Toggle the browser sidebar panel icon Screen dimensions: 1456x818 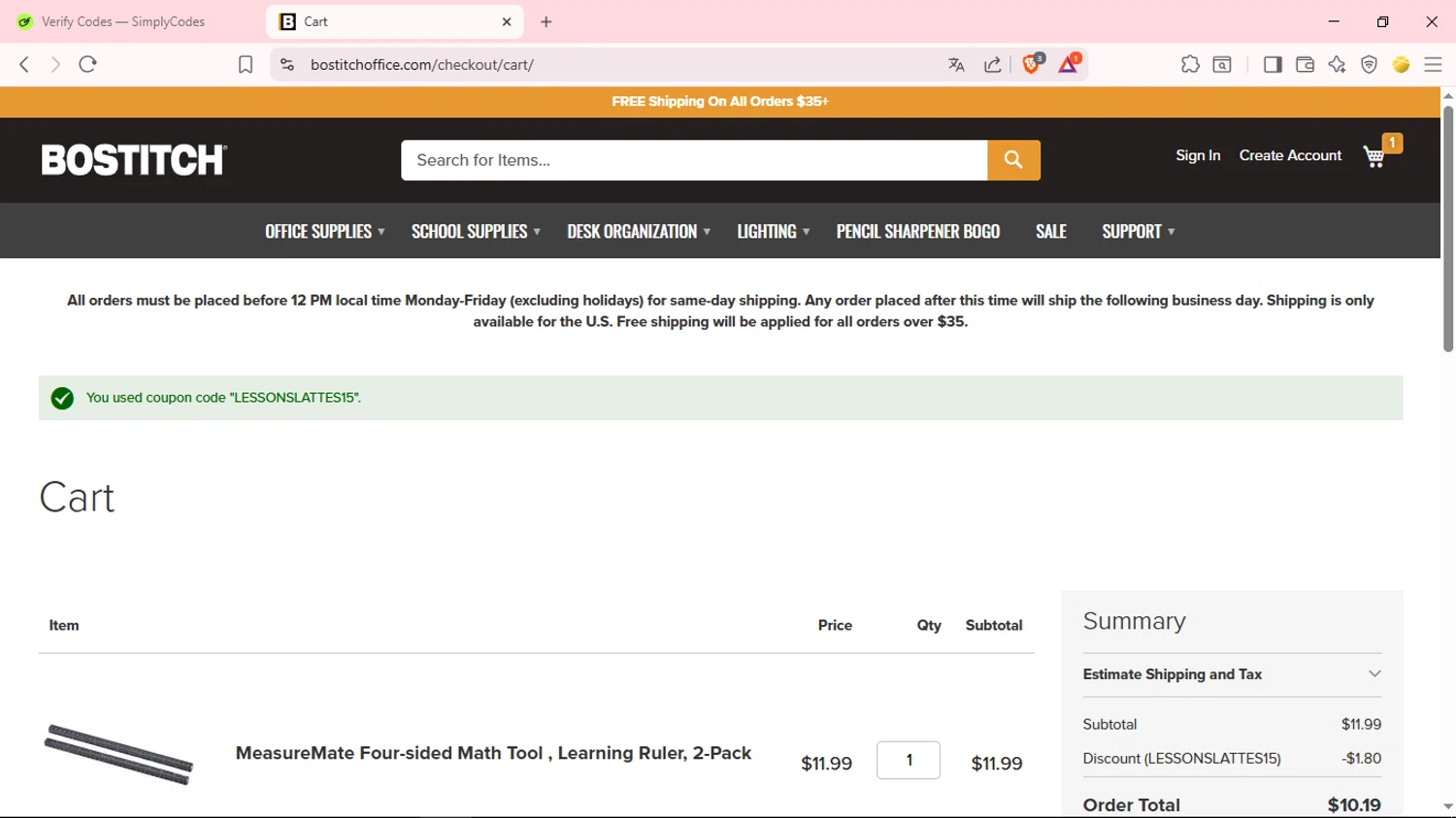click(1273, 64)
